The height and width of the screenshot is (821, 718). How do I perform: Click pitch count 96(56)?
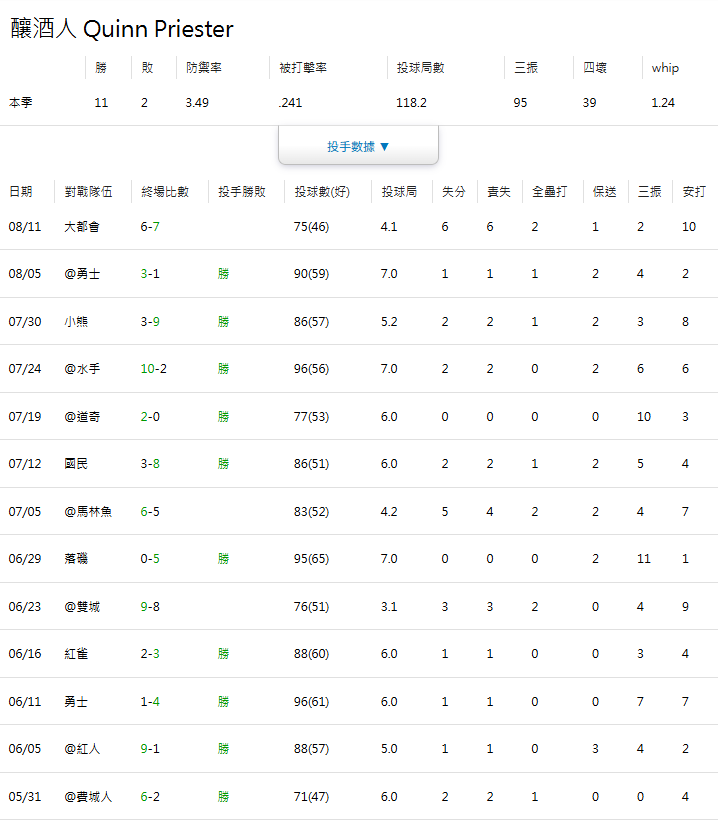[311, 369]
